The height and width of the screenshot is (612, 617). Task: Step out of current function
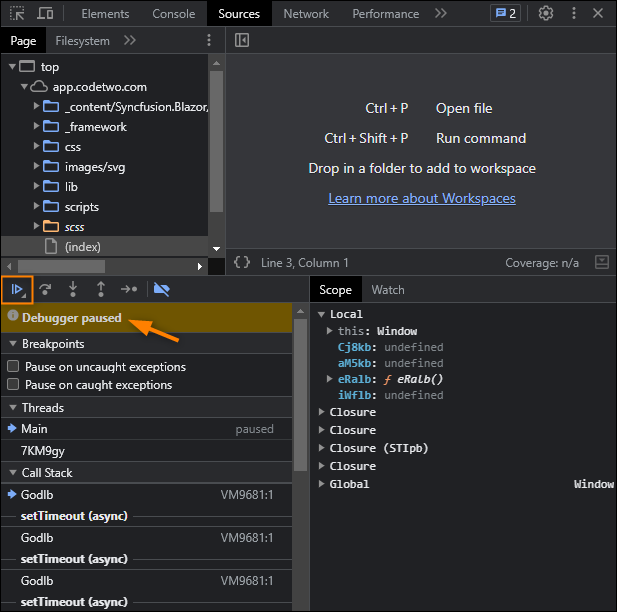[101, 290]
